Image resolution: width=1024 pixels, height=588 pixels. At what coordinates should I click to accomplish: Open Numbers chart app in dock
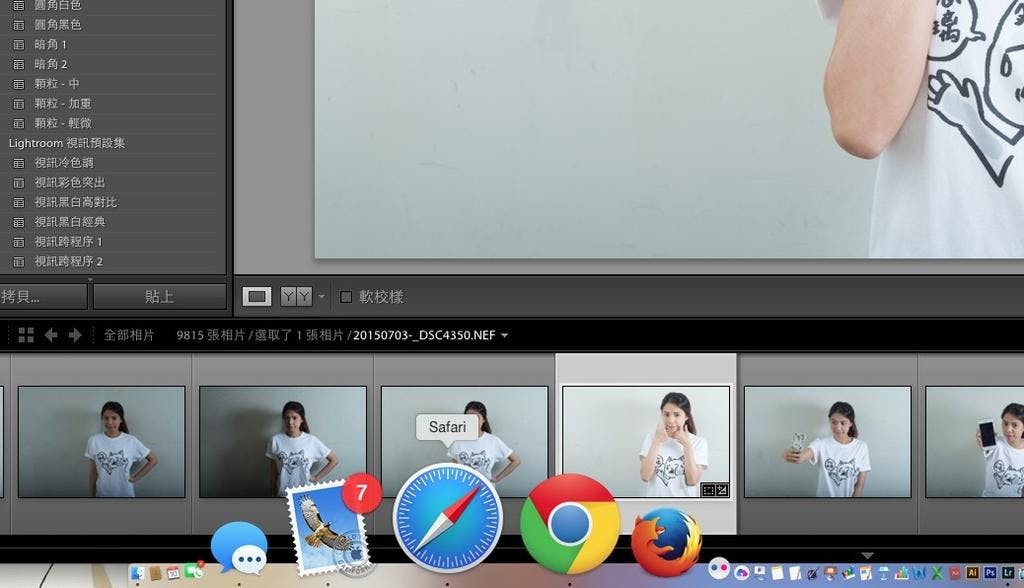902,573
